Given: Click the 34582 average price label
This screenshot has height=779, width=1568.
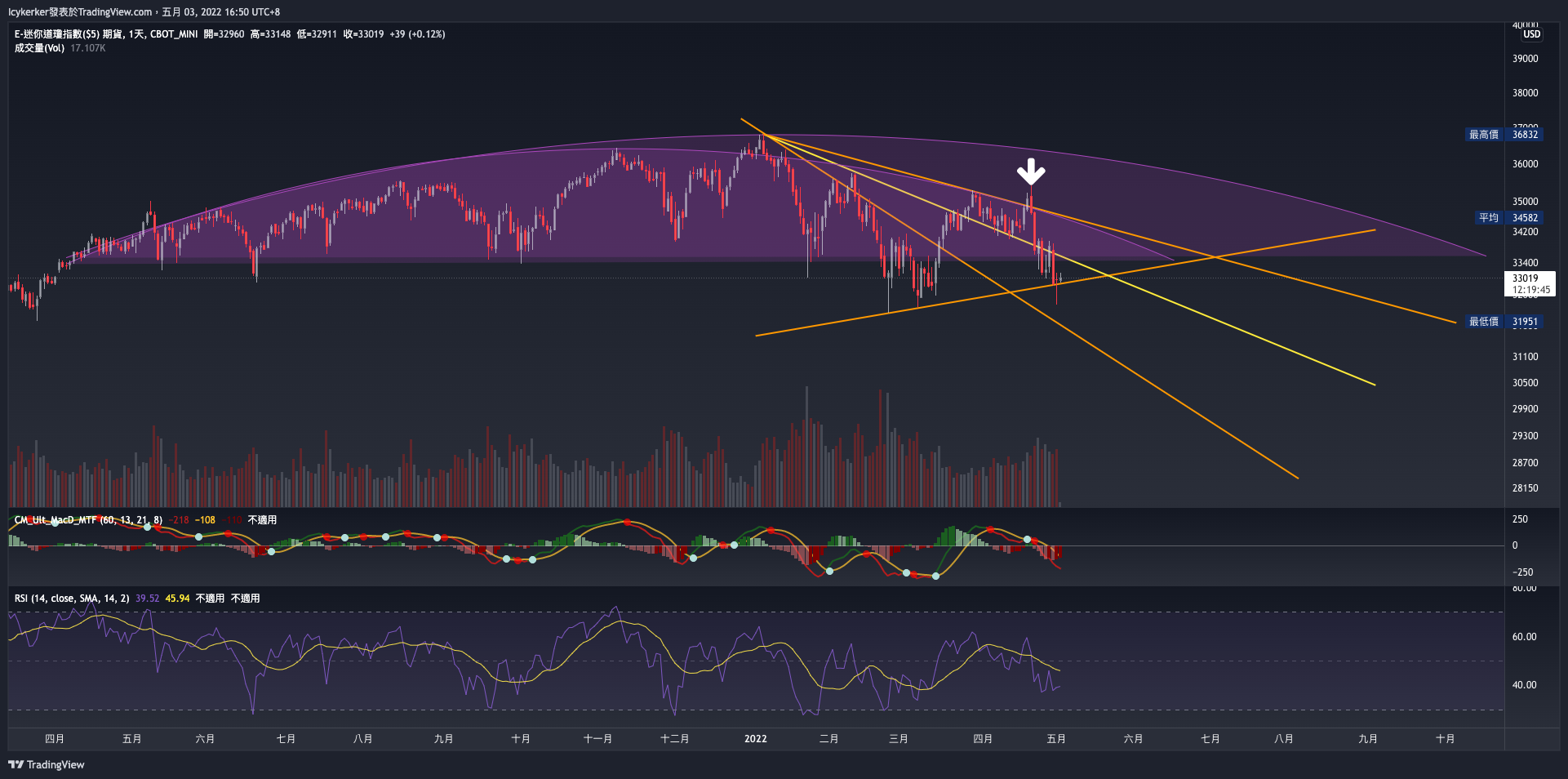Looking at the screenshot, I should [1525, 218].
